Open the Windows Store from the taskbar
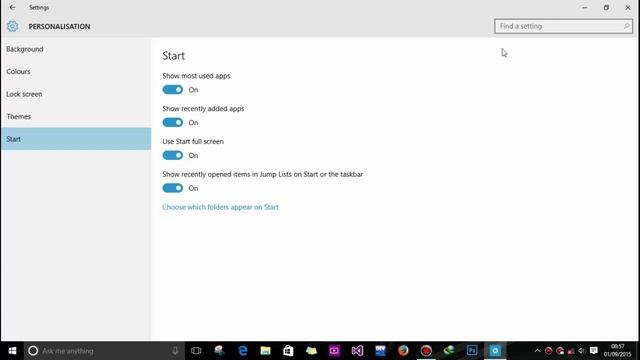Viewport: 640px width, 360px height. [288, 351]
